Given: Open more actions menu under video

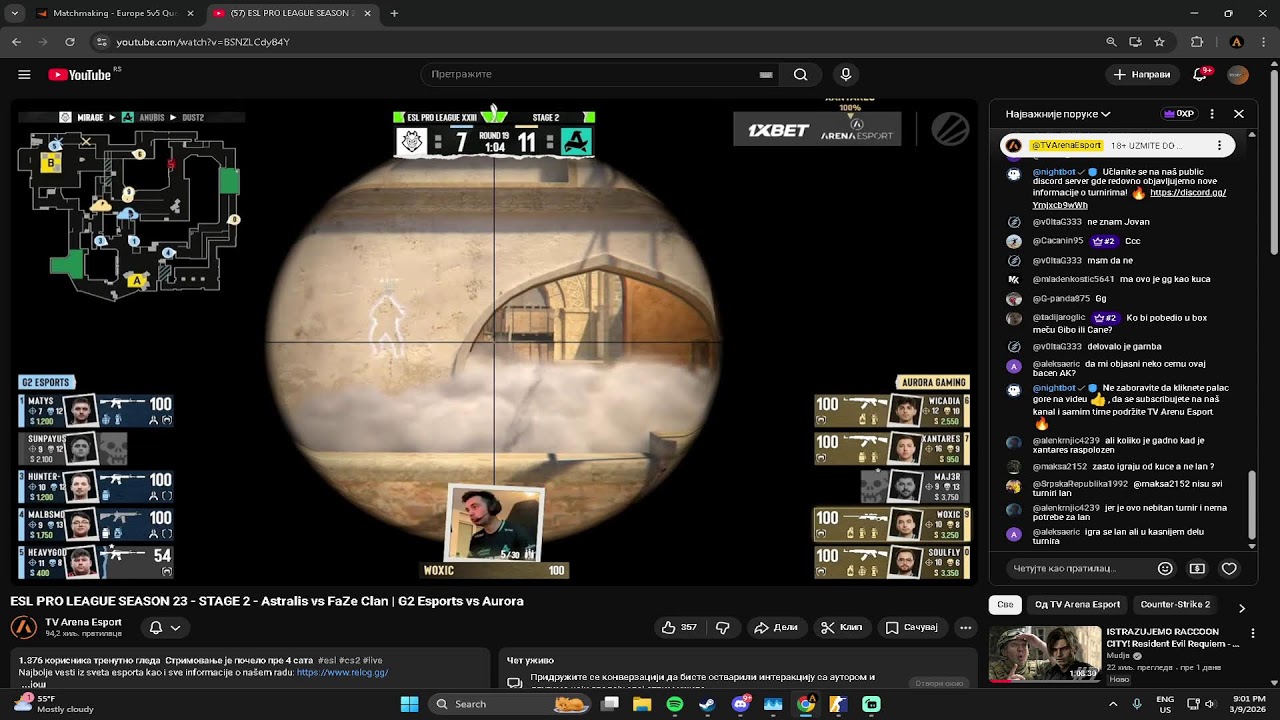Looking at the screenshot, I should (x=965, y=627).
